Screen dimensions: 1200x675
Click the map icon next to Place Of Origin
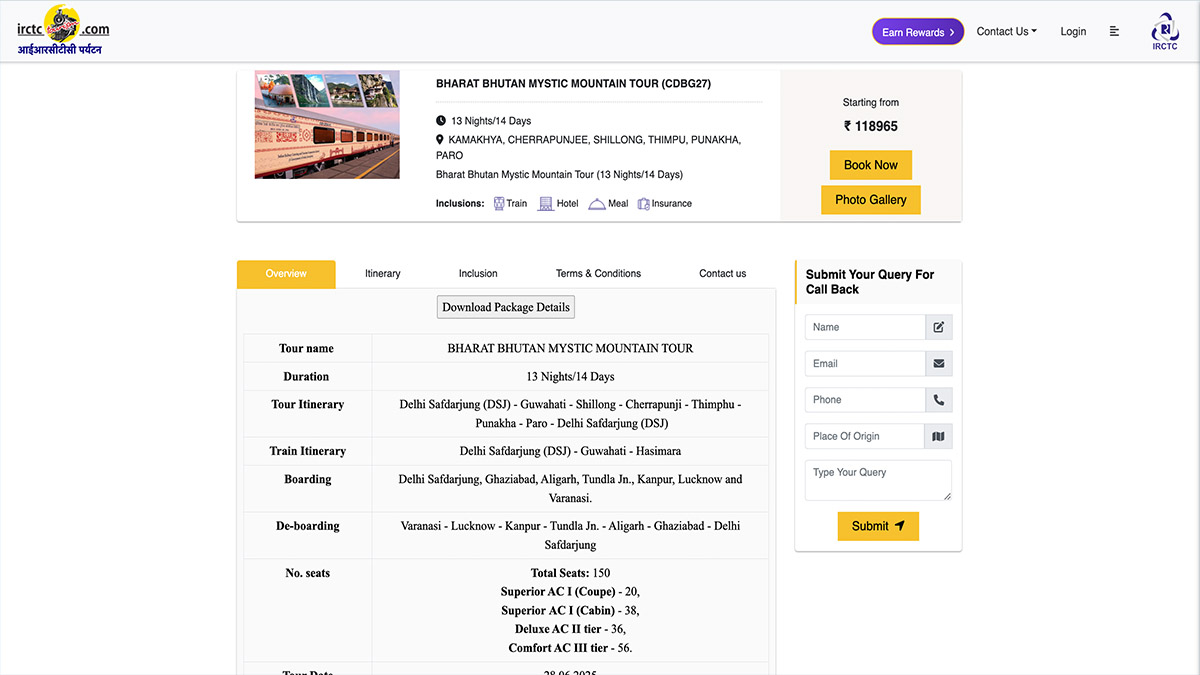(939, 436)
